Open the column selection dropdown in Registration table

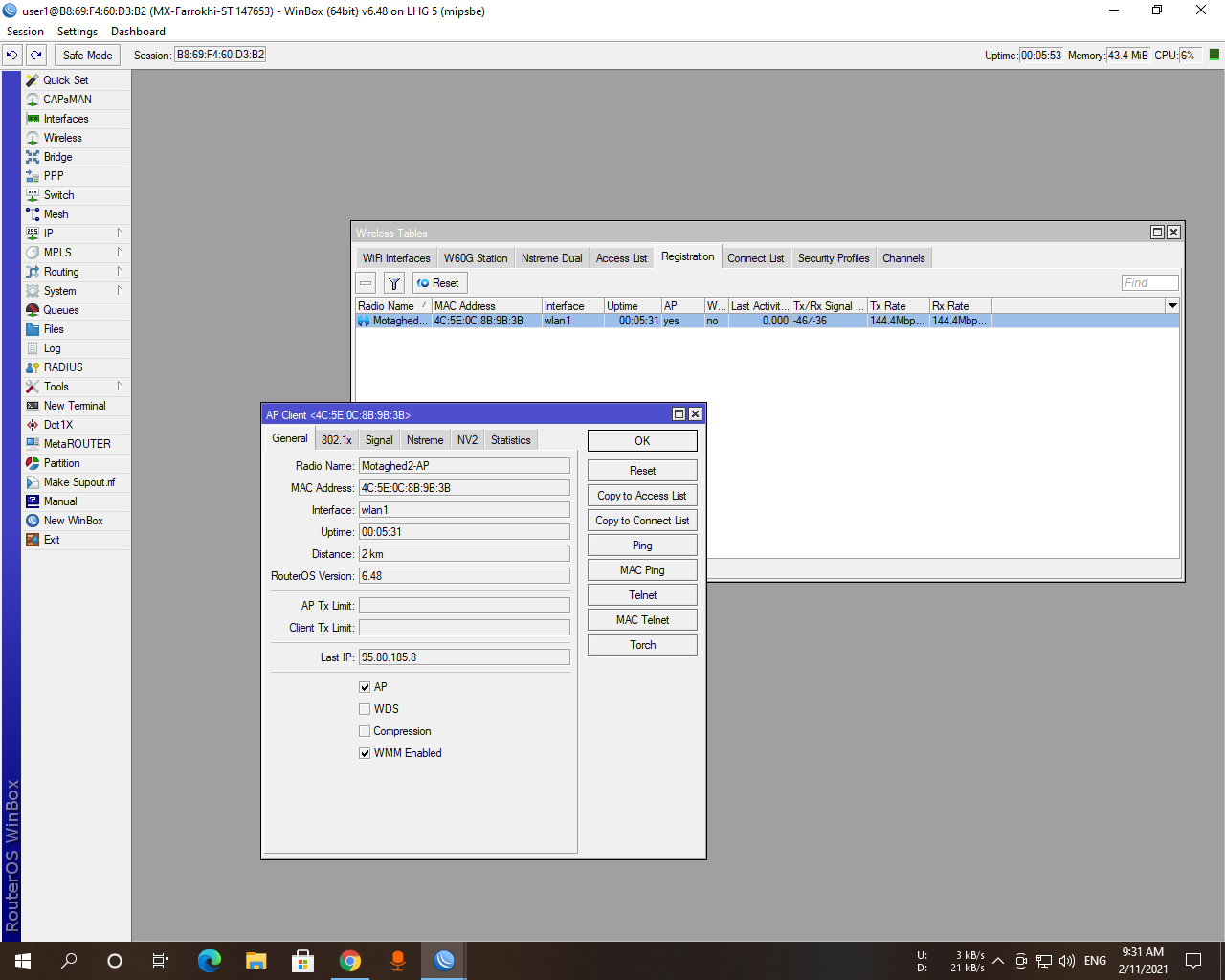coord(1173,305)
